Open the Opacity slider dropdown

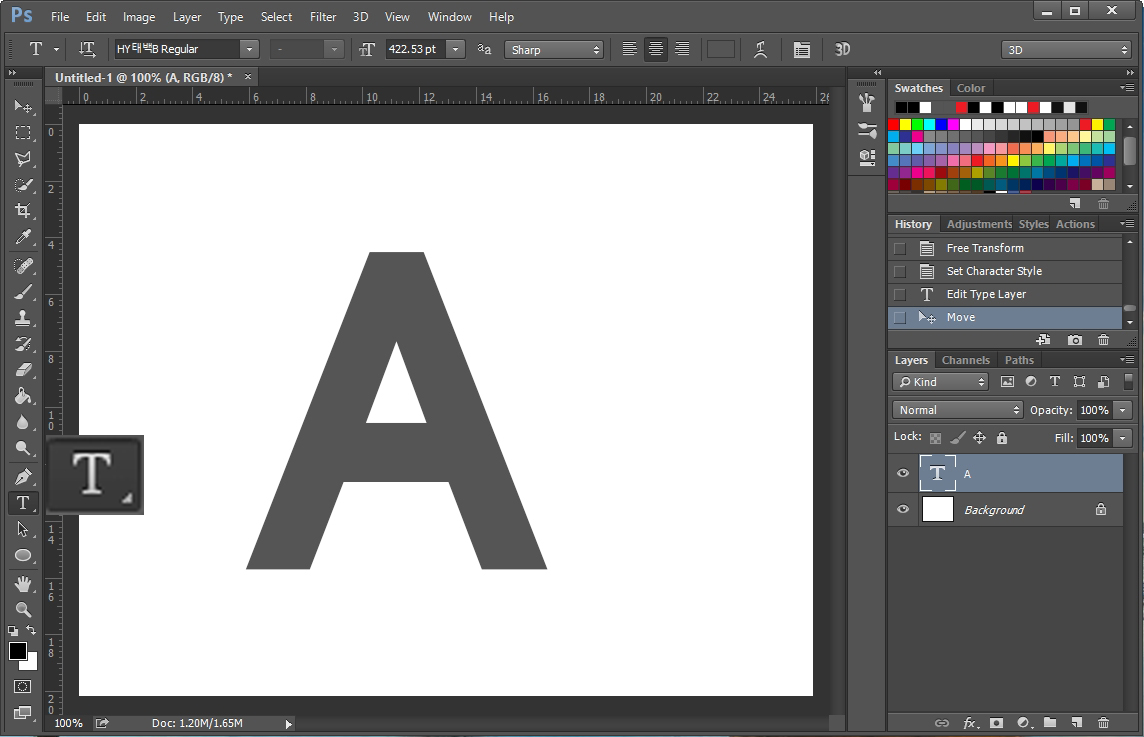click(1124, 410)
